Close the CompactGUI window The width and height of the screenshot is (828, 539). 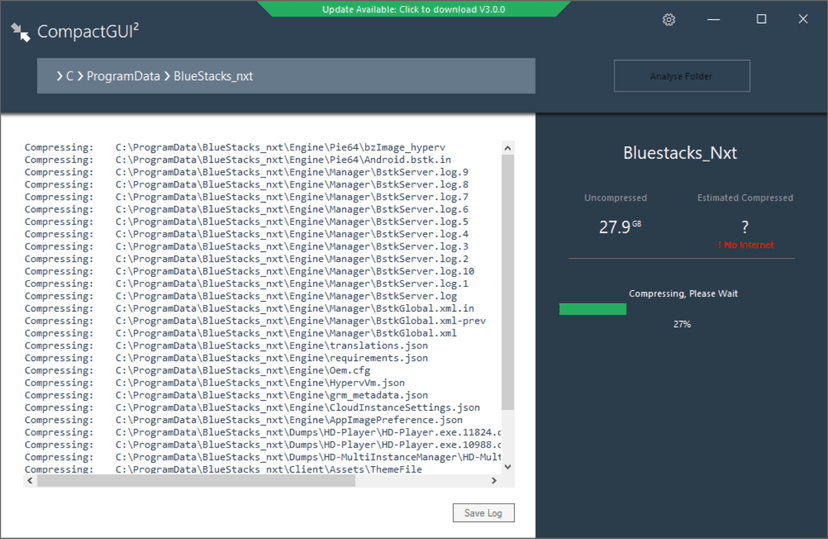803,20
